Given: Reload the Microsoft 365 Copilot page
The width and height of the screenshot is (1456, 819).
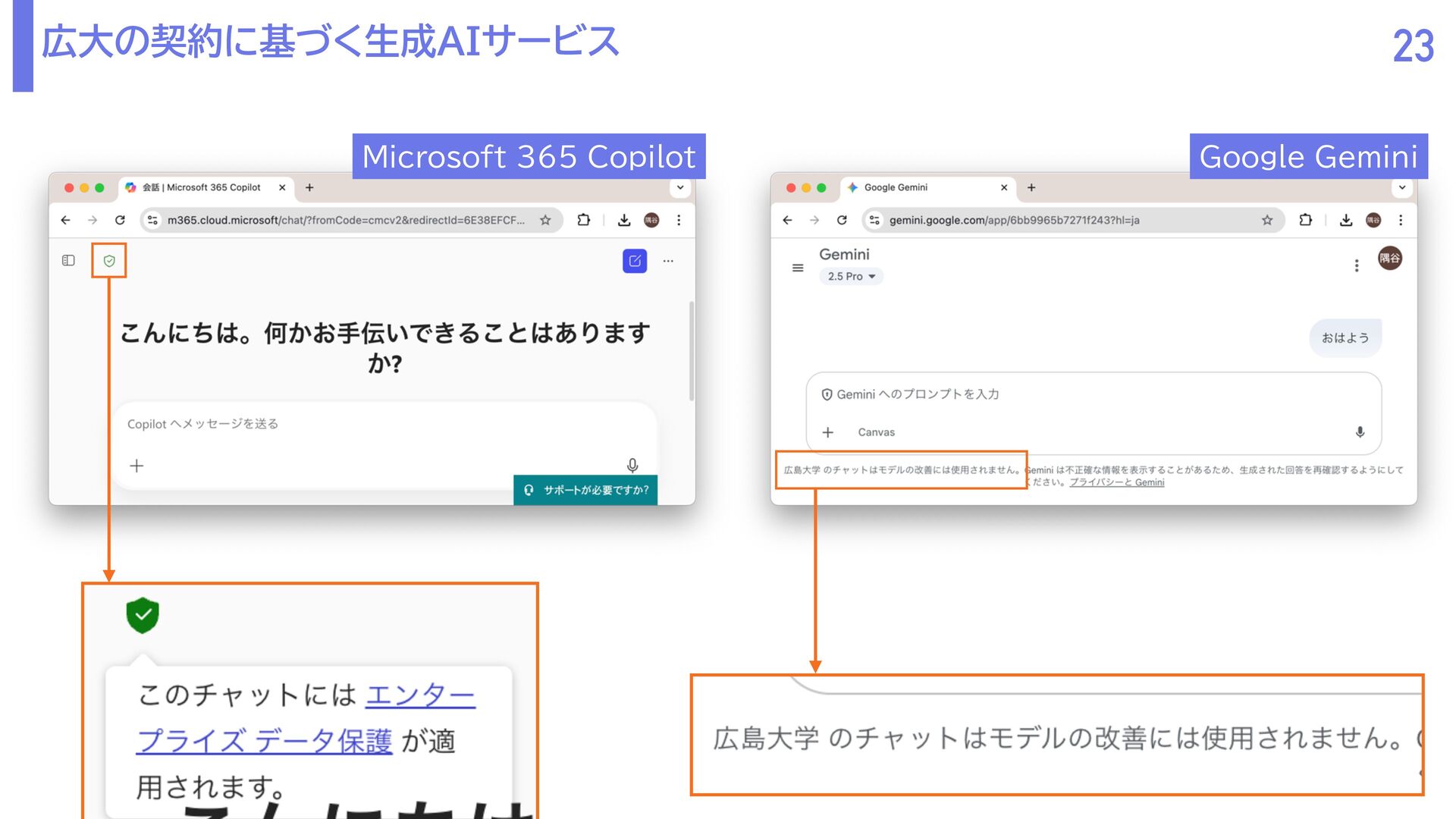Looking at the screenshot, I should (120, 220).
